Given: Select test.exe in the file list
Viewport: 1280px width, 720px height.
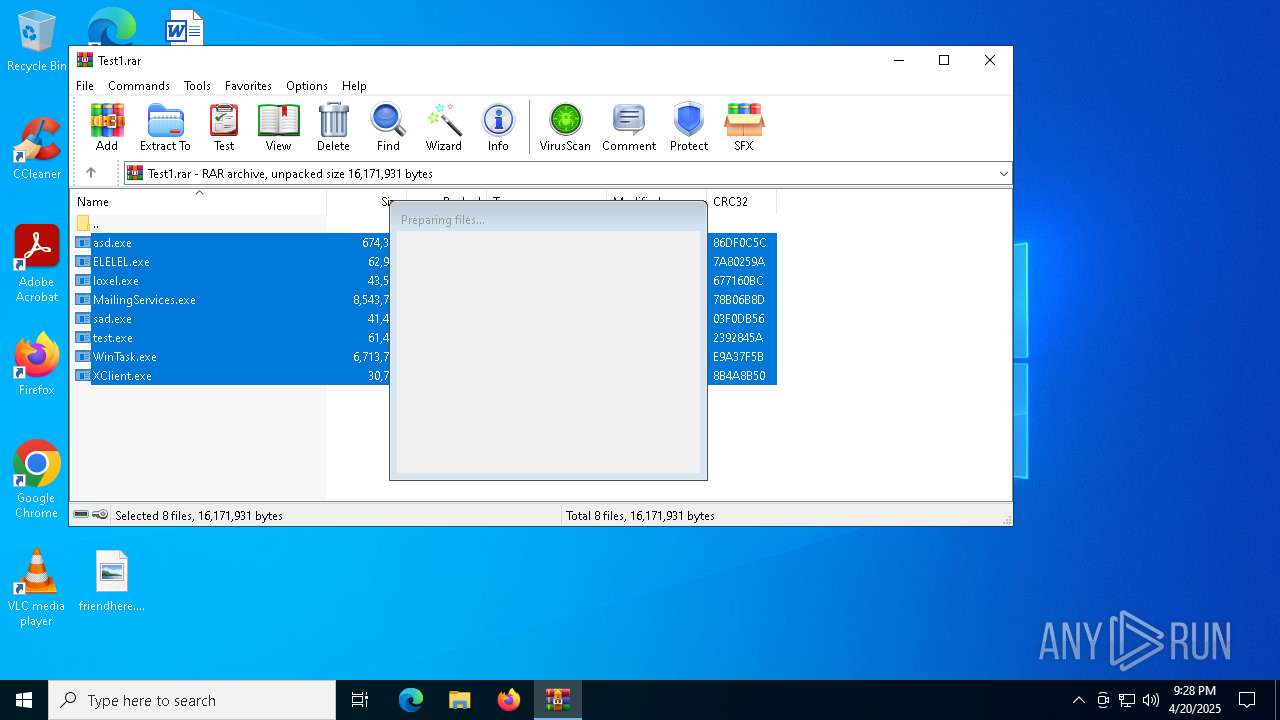Looking at the screenshot, I should coord(113,338).
